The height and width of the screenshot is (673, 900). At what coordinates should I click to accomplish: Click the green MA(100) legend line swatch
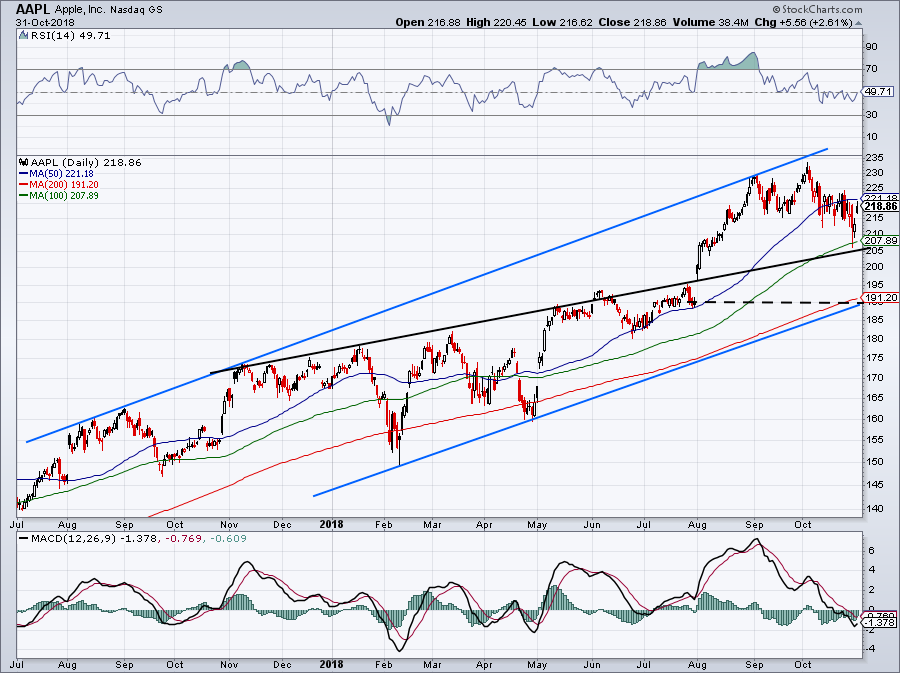[24, 196]
